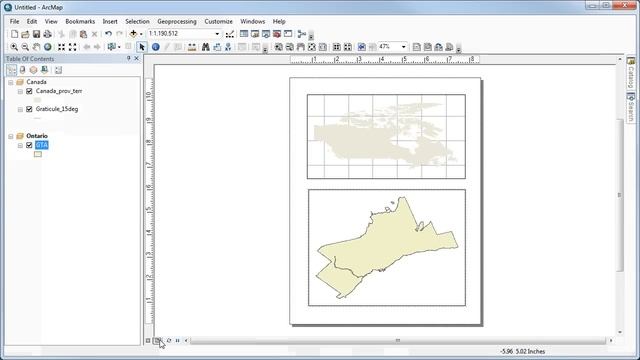Open the map scale dropdown
This screenshot has height=360, width=640.
pos(217,34)
